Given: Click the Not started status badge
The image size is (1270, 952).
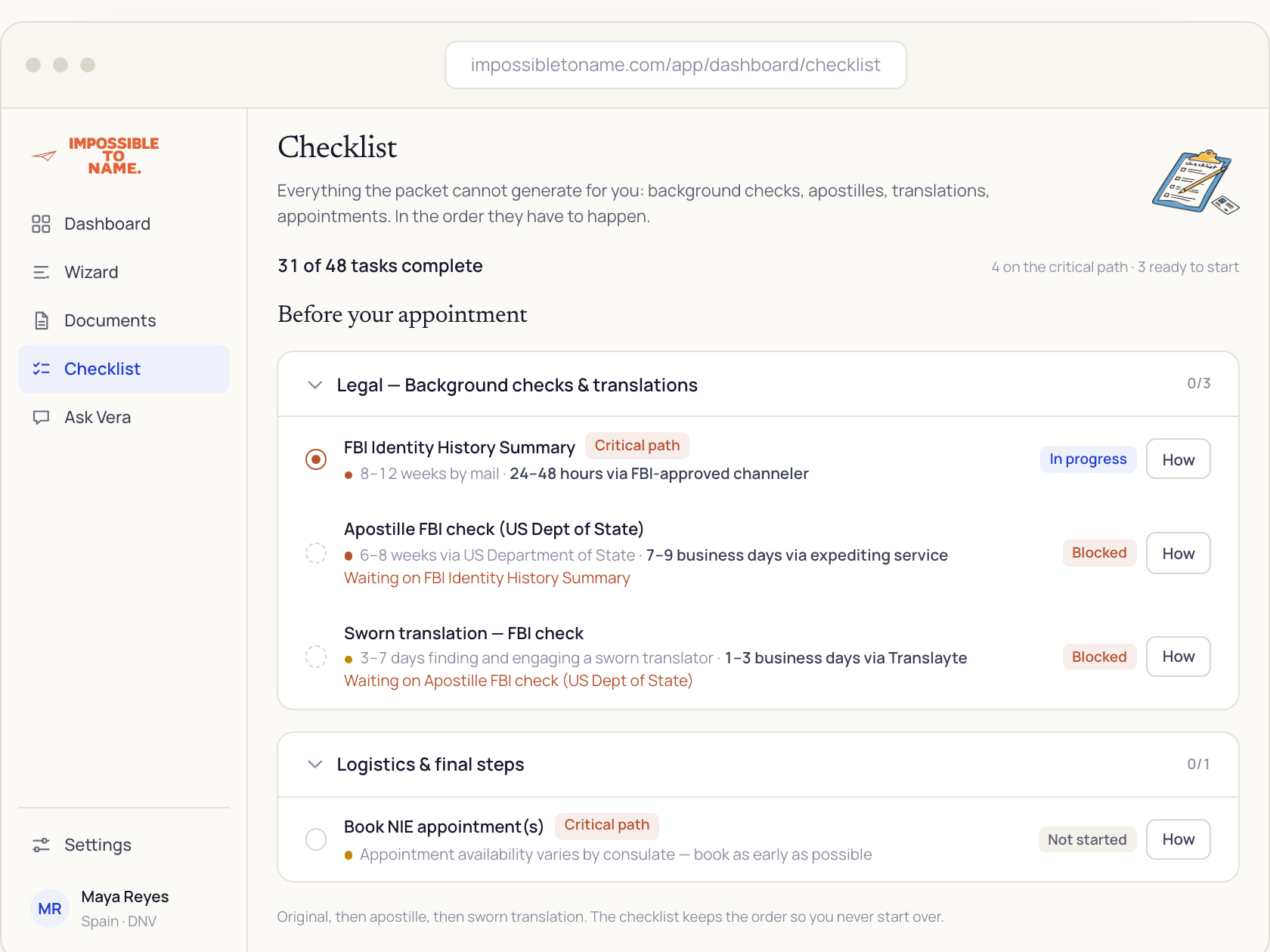Looking at the screenshot, I should pyautogui.click(x=1087, y=839).
